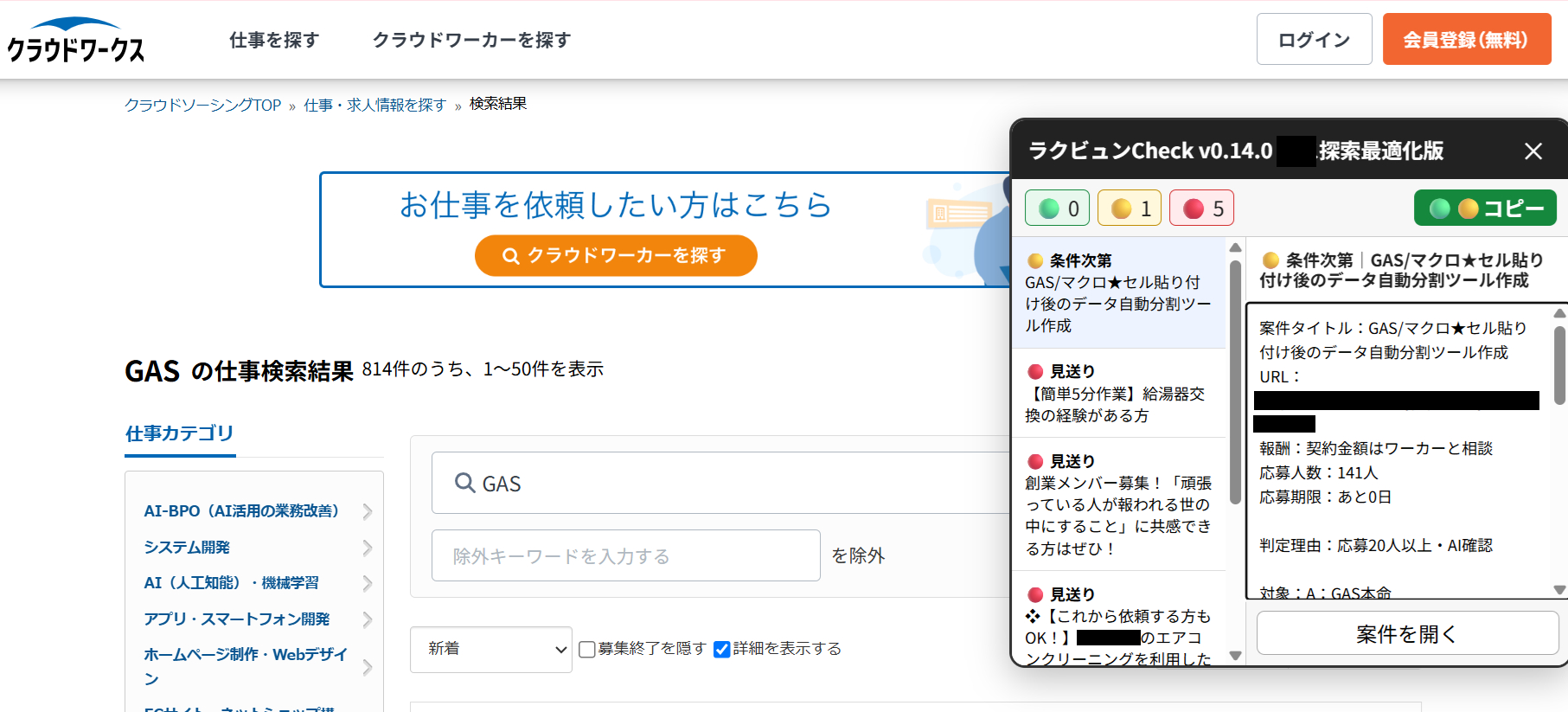This screenshot has height=712, width=1568.
Task: Click the job list scroll-up arrow
Action: tap(1235, 247)
